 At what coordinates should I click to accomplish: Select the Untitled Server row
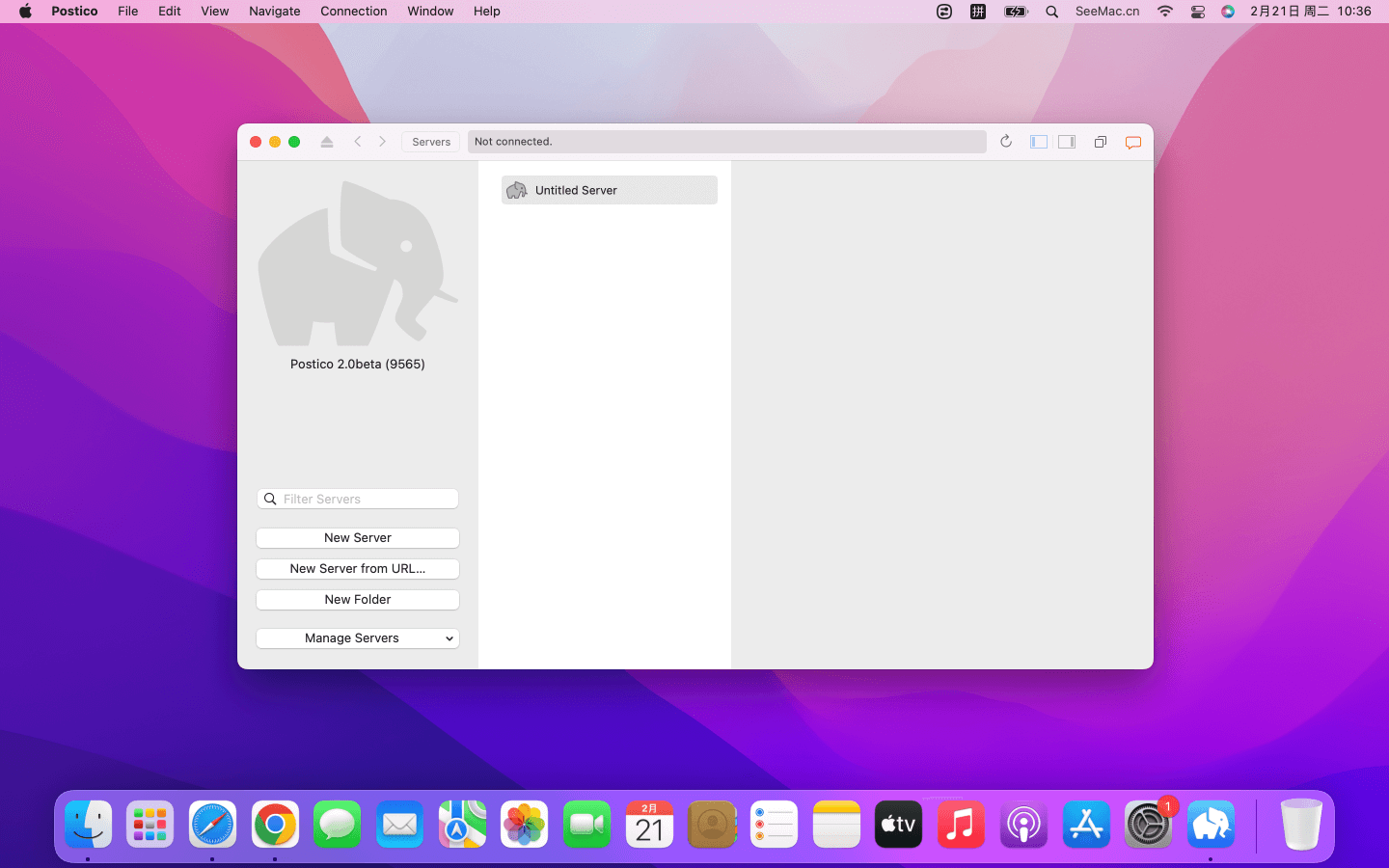[610, 190]
